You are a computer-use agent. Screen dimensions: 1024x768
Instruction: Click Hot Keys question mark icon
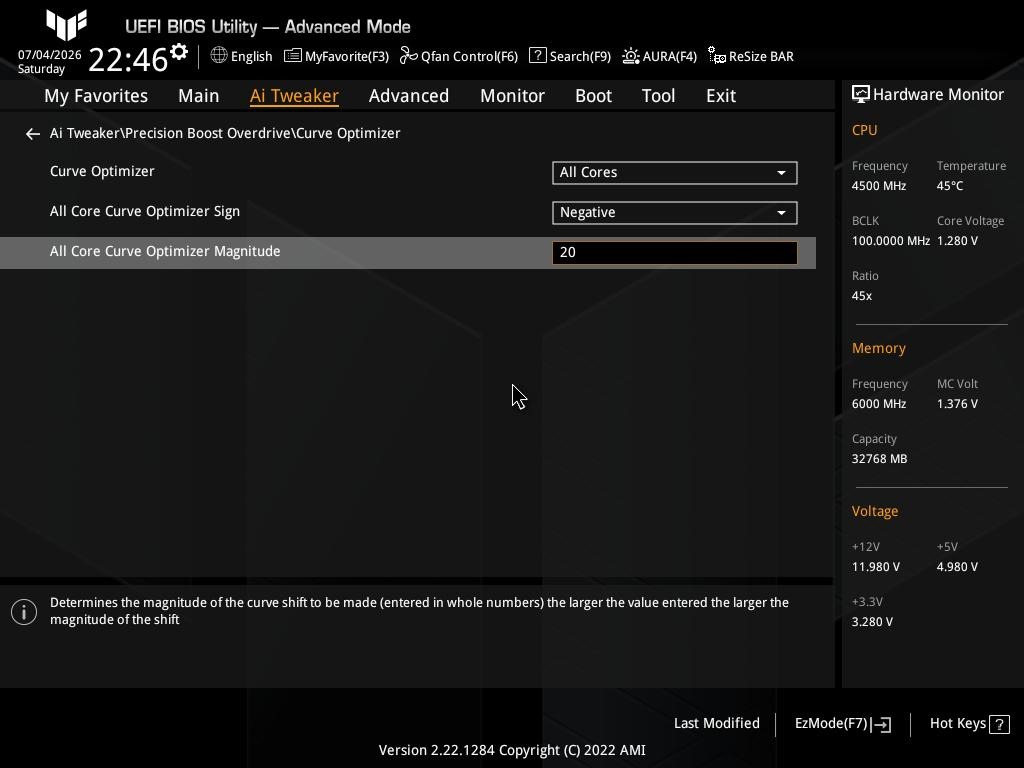point(999,724)
